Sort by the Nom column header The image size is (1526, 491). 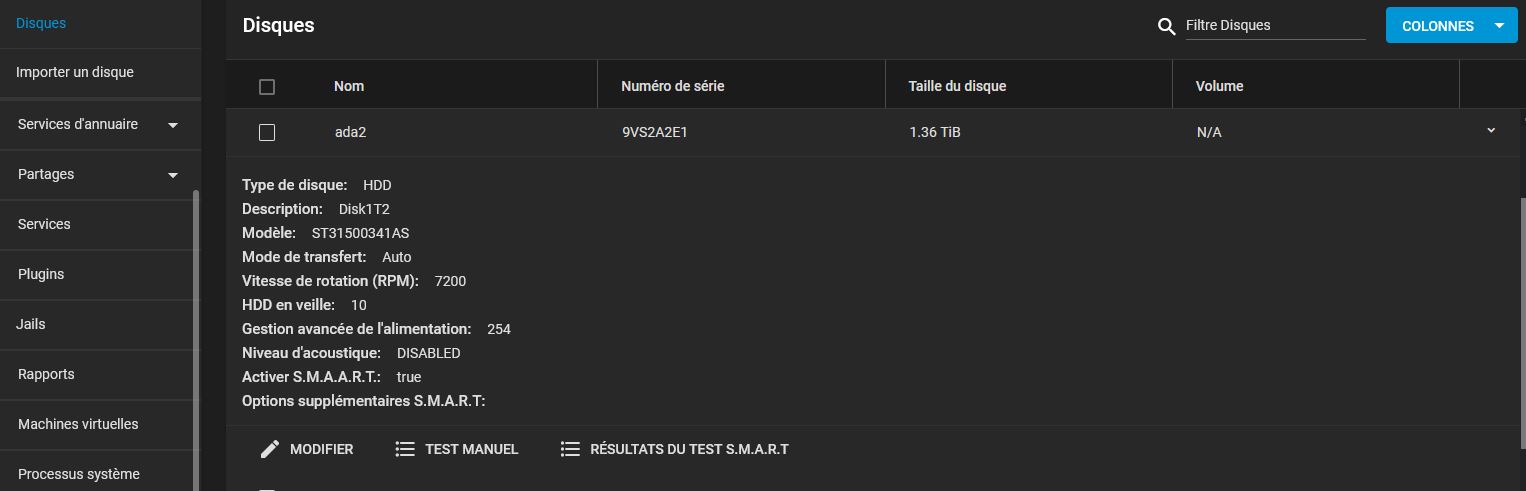[x=349, y=86]
